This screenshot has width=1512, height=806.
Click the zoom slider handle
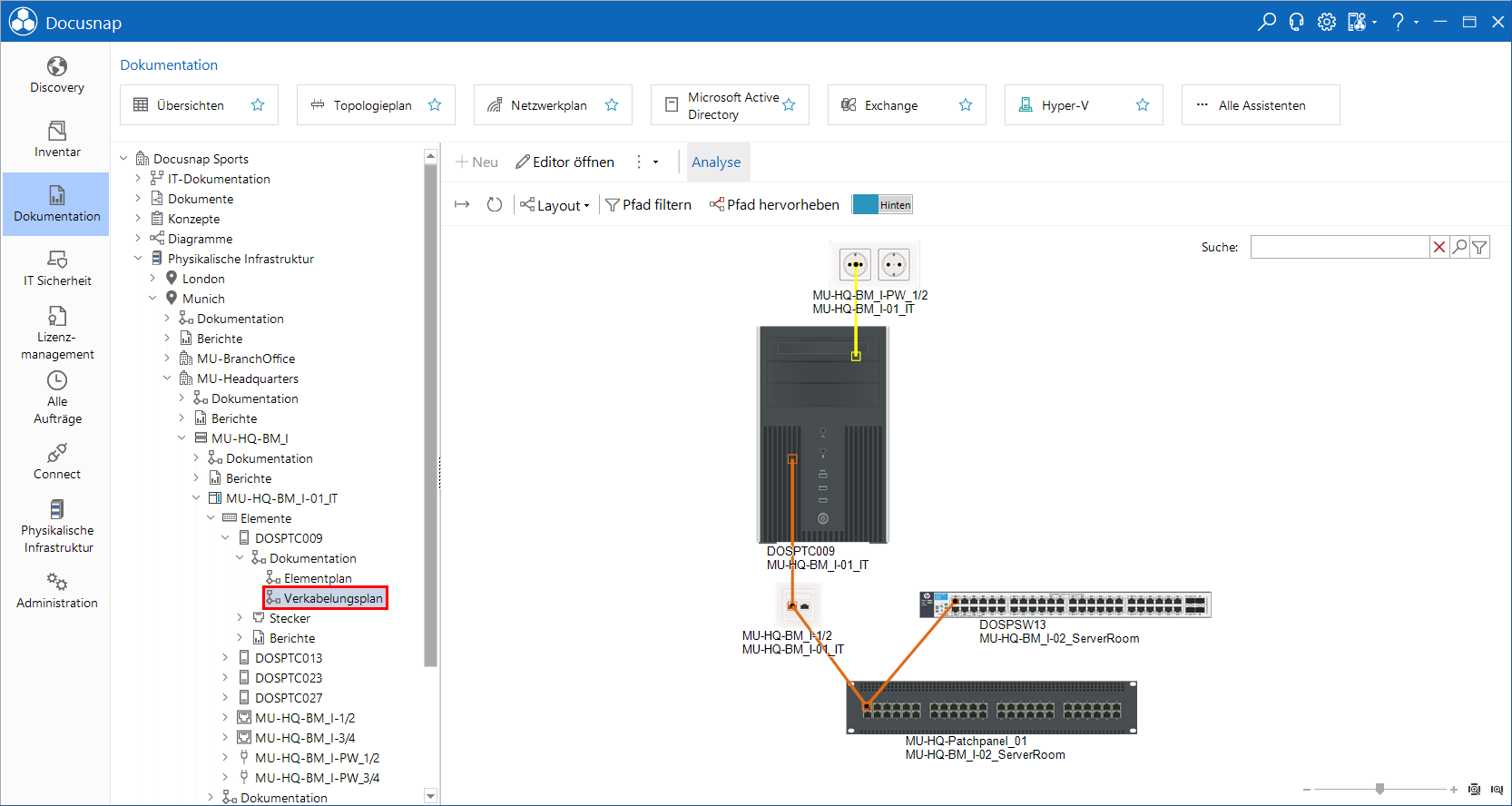(1379, 789)
